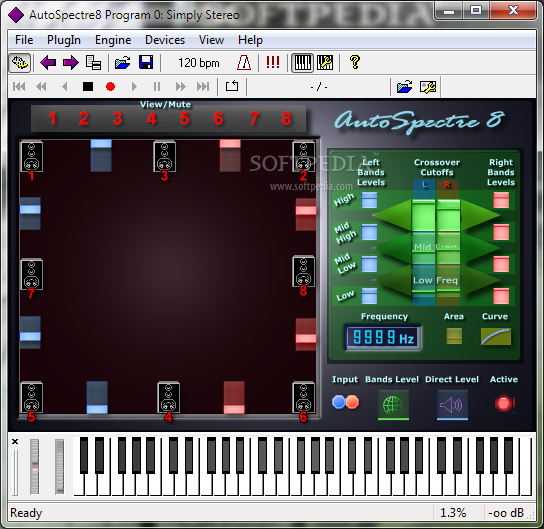Click speaker 6 icon in the panning area

[x=304, y=397]
